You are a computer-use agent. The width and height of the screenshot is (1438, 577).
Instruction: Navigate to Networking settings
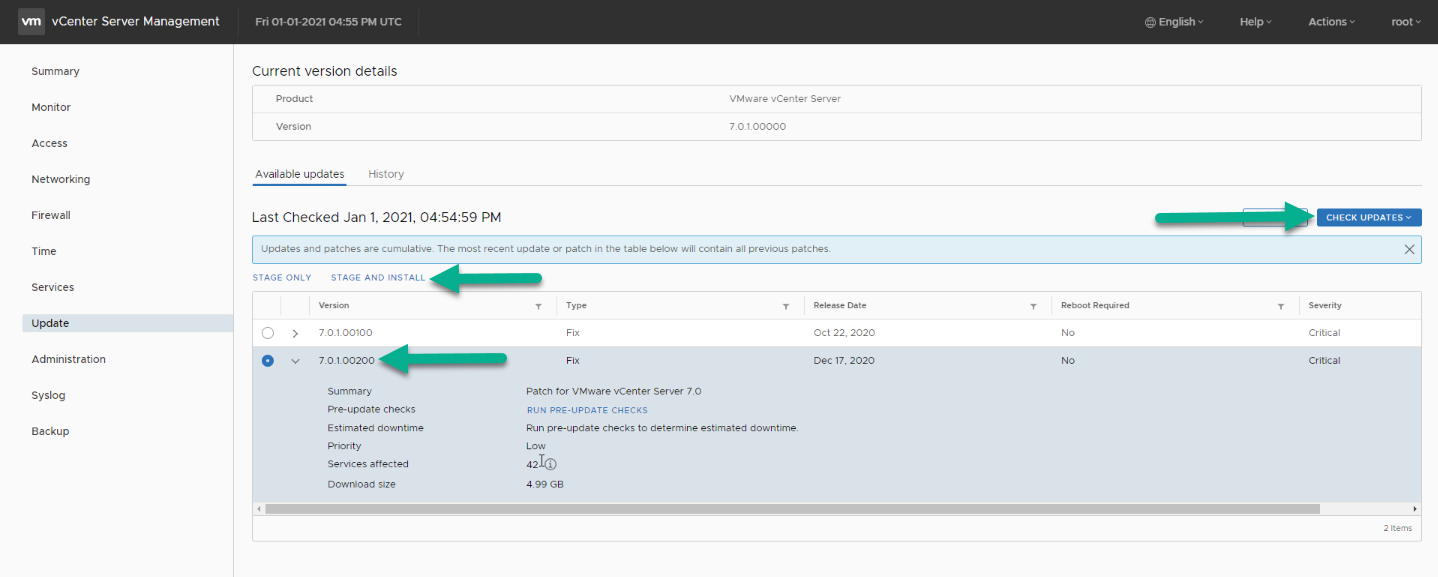coord(60,179)
